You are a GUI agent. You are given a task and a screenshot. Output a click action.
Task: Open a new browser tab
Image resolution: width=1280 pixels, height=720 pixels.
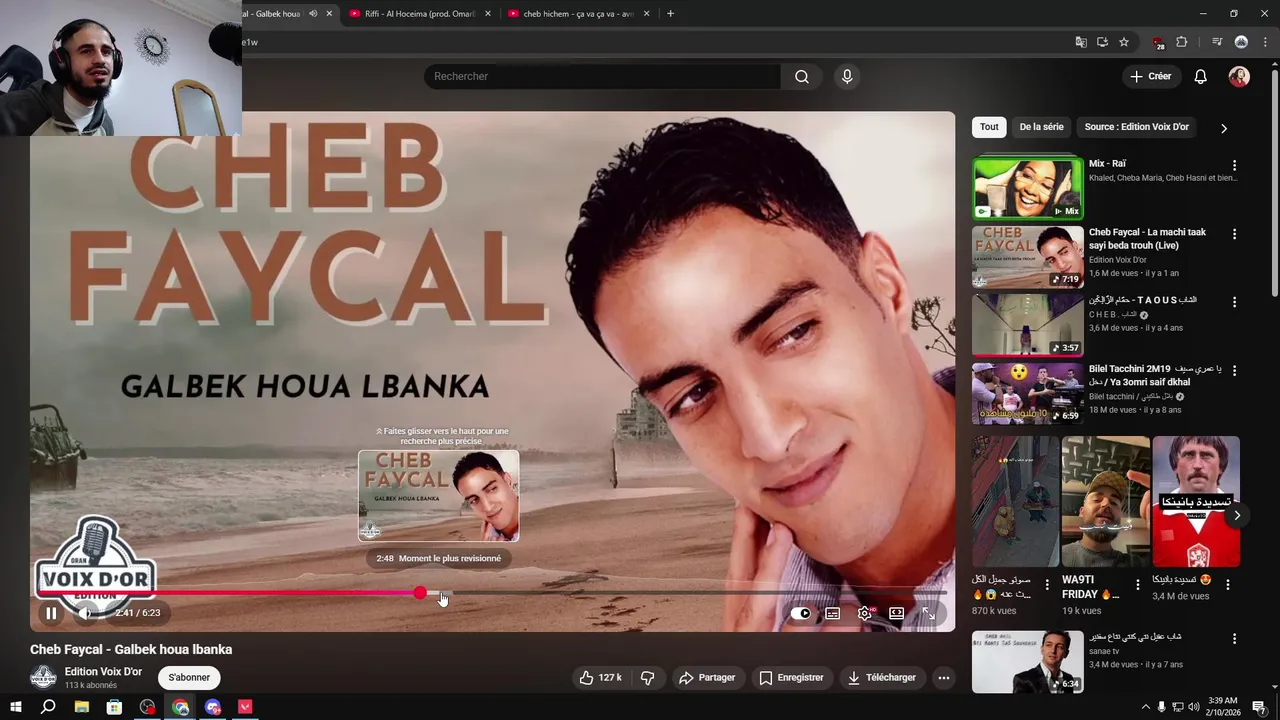pyautogui.click(x=670, y=14)
